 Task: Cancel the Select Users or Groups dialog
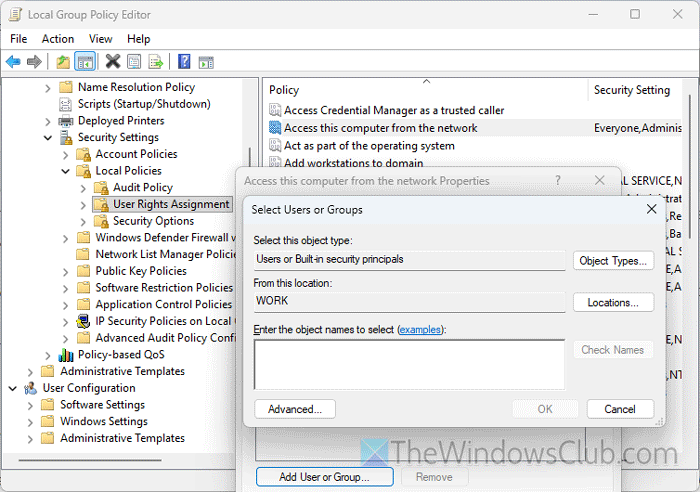[x=620, y=409]
